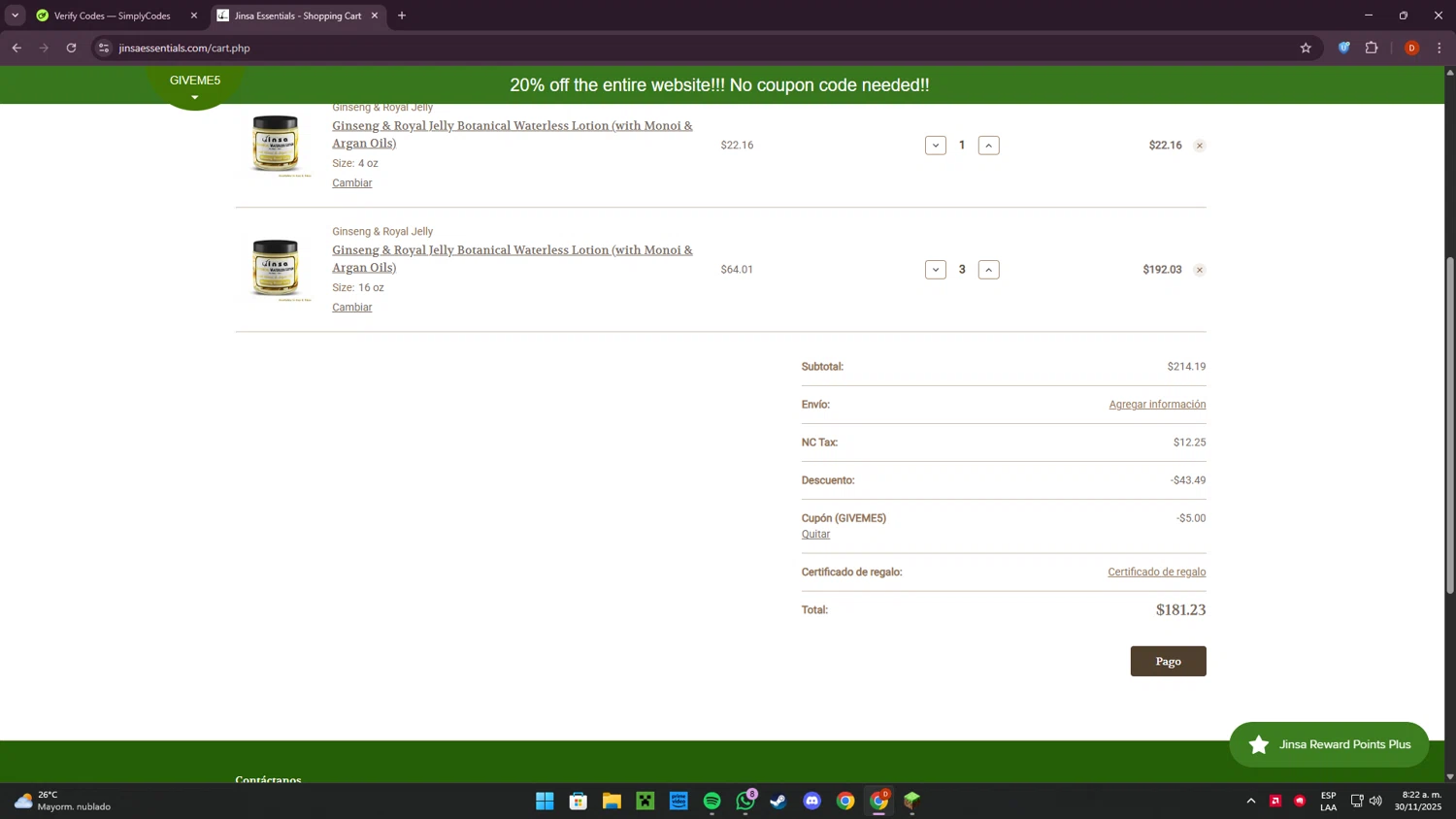Close the Jinsa Essentials tab
1456x819 pixels.
375,16
